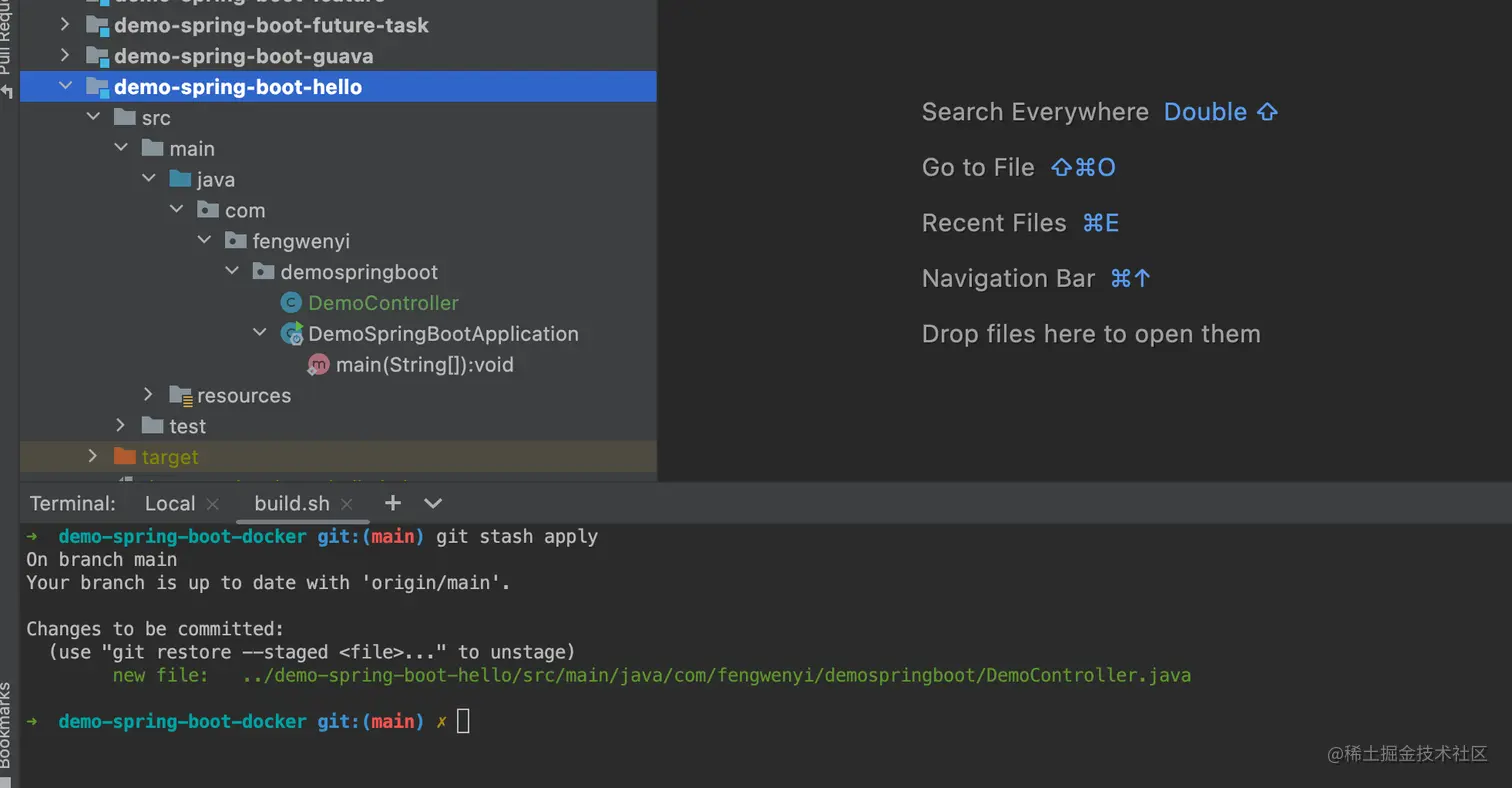Collapse the demo-spring-boot-hello module
Screen dimensions: 1512x788
66,87
